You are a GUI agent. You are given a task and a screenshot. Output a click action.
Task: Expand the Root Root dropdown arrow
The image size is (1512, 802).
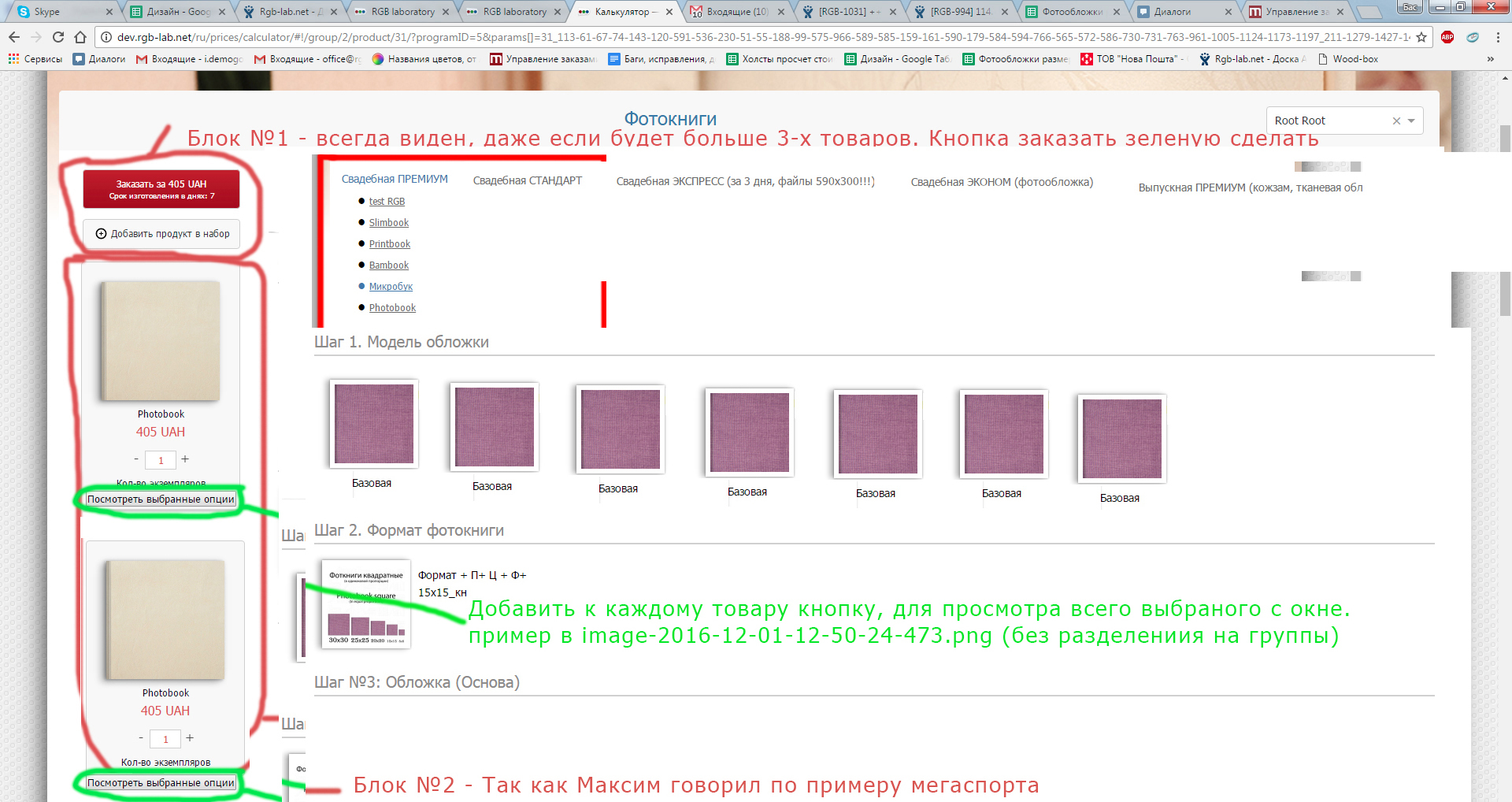coord(1411,121)
